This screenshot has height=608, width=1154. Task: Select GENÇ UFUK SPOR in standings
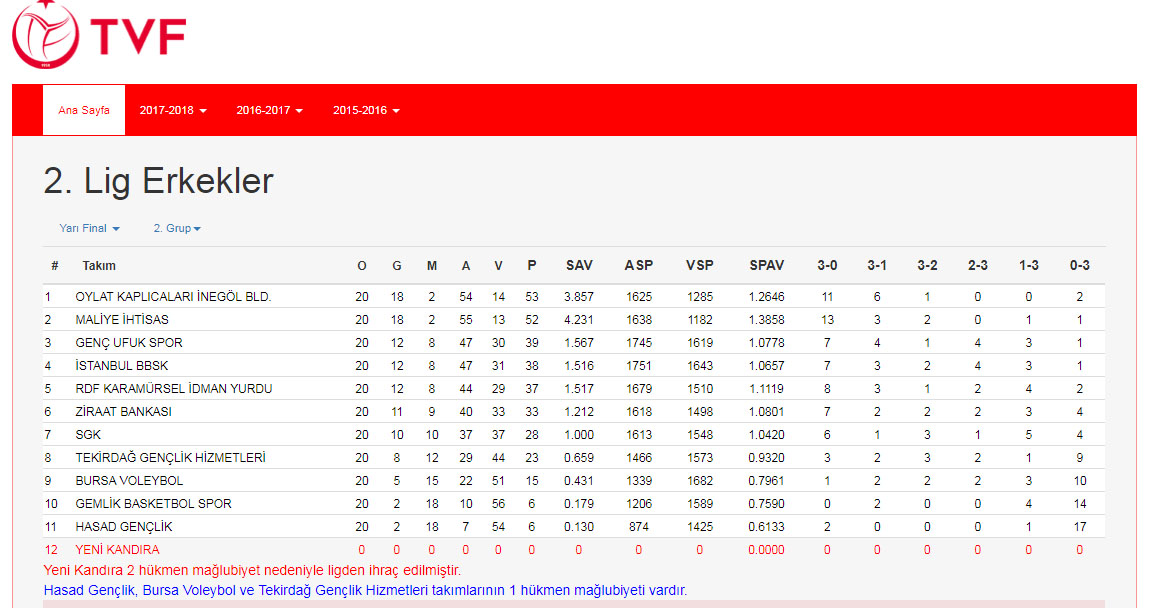tap(128, 343)
